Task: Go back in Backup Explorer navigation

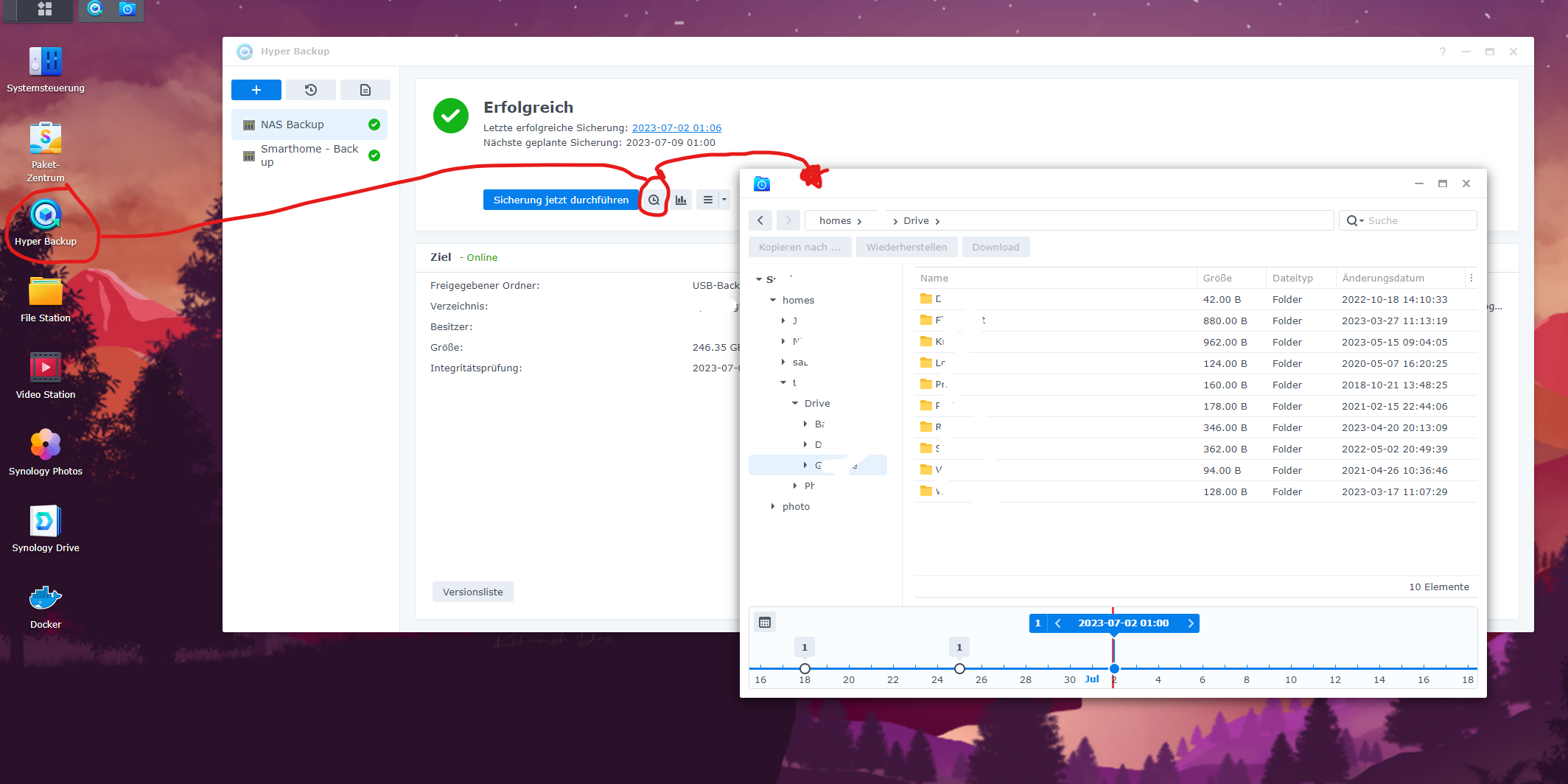Action: [760, 220]
